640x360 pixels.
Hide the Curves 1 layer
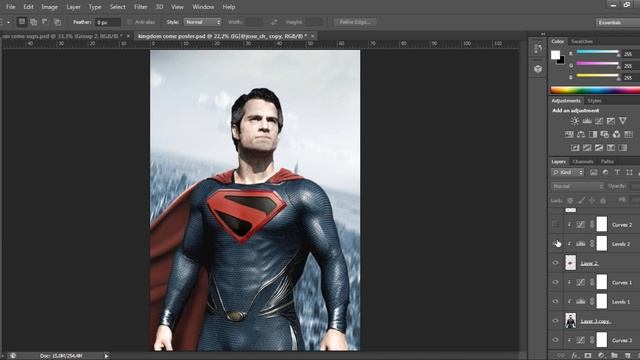tap(555, 282)
